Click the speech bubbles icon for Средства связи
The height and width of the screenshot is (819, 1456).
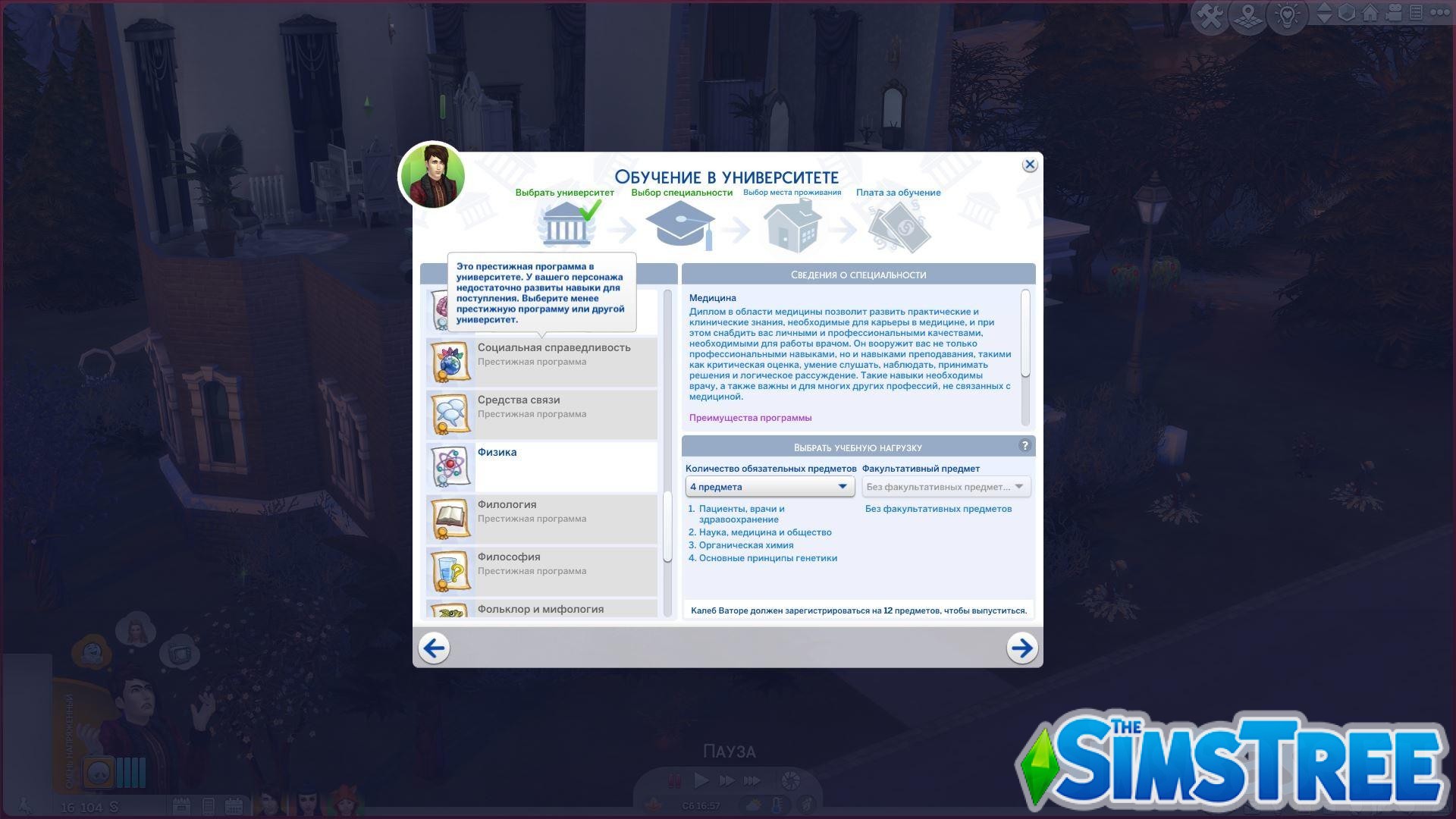click(x=450, y=415)
